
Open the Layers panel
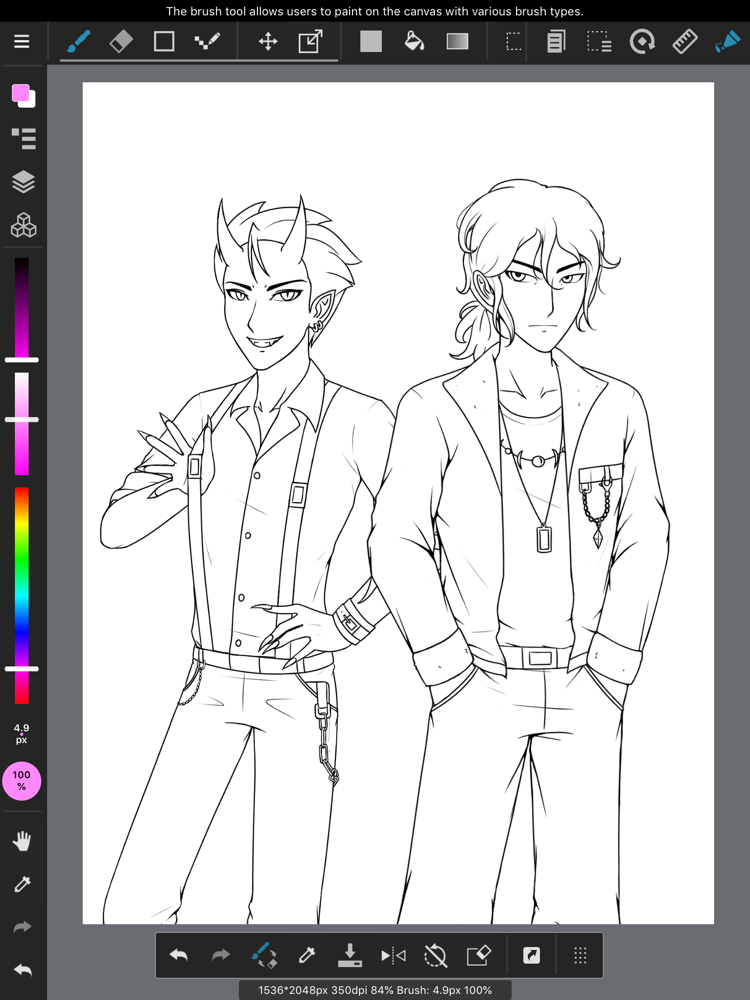24,182
